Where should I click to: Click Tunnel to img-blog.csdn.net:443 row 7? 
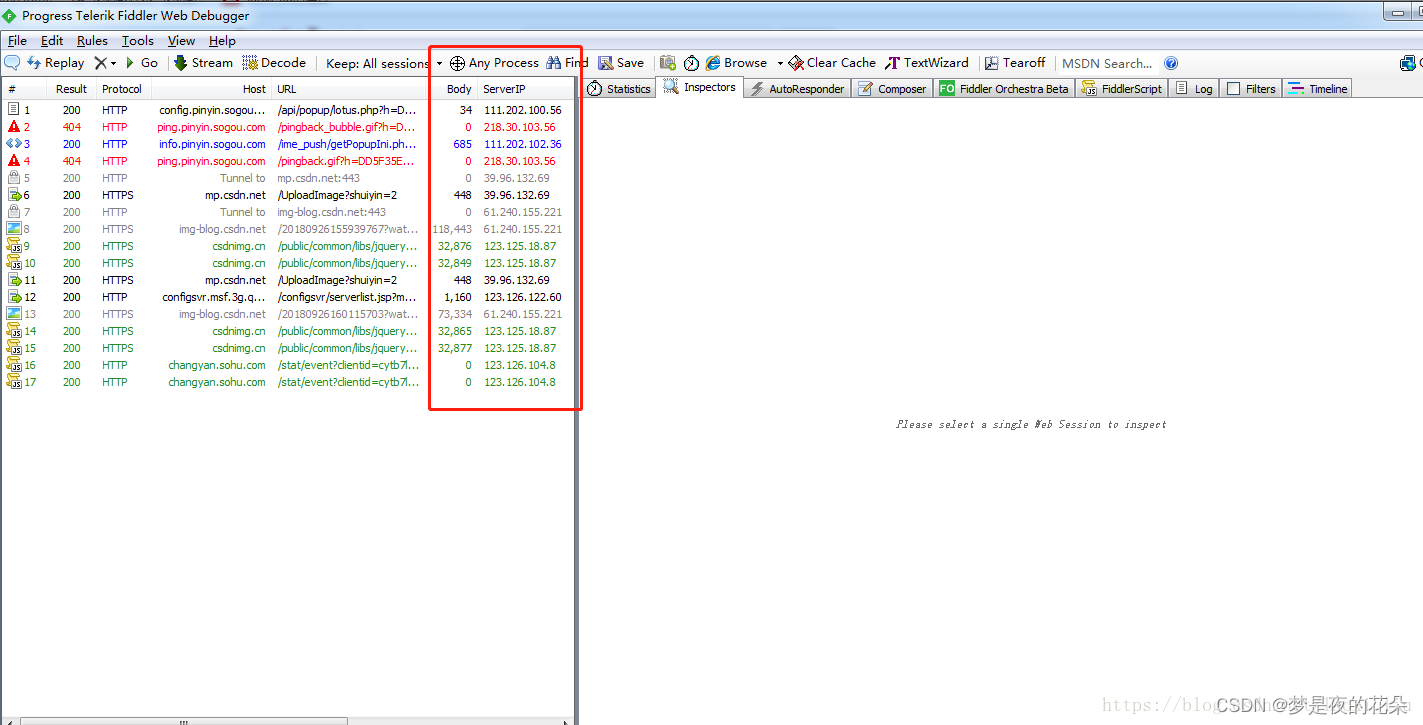[x=288, y=212]
